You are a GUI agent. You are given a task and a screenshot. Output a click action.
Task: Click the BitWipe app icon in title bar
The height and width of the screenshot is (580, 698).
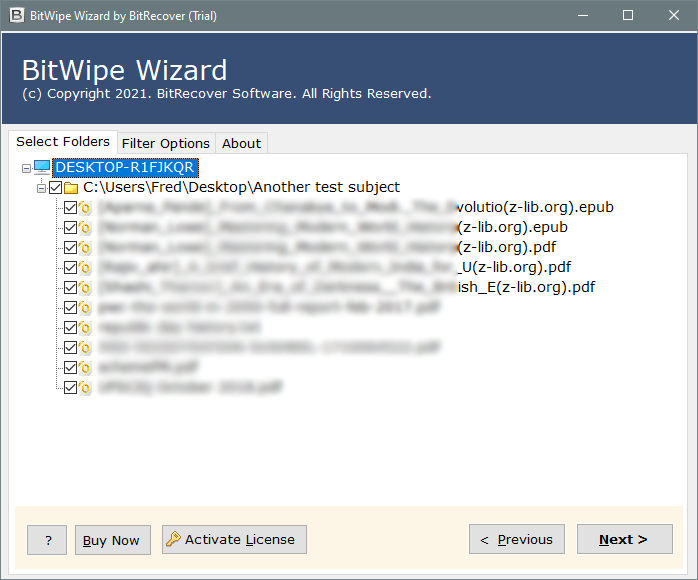tap(16, 16)
